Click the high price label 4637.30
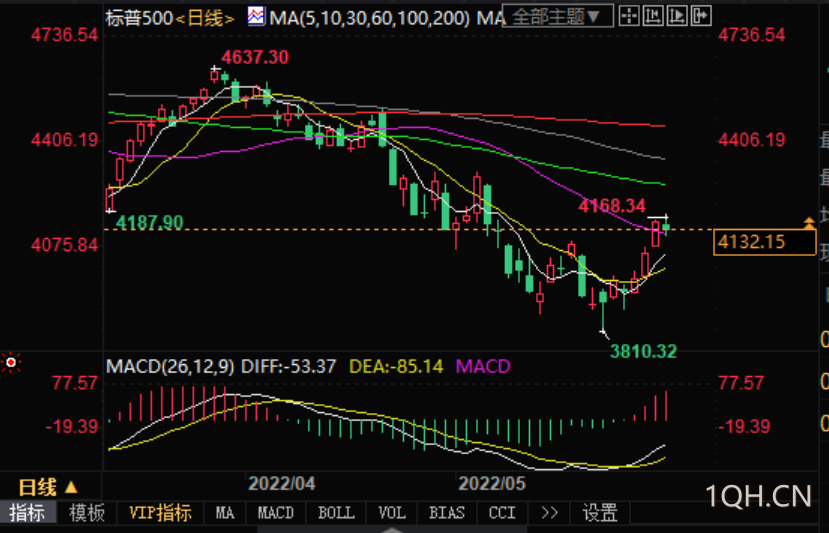Image resolution: width=829 pixels, height=533 pixels. pos(255,57)
